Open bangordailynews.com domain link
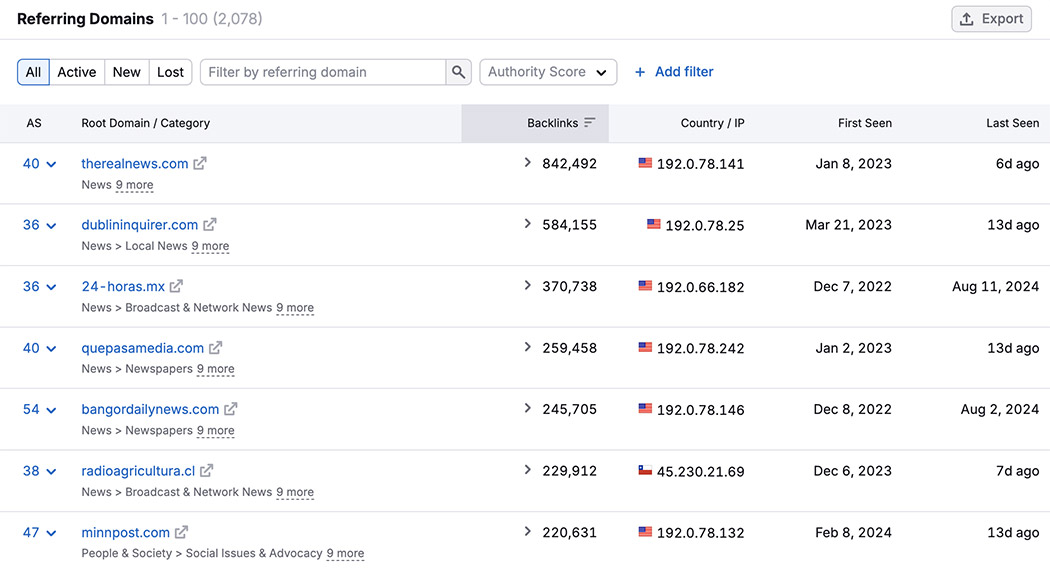 [150, 409]
